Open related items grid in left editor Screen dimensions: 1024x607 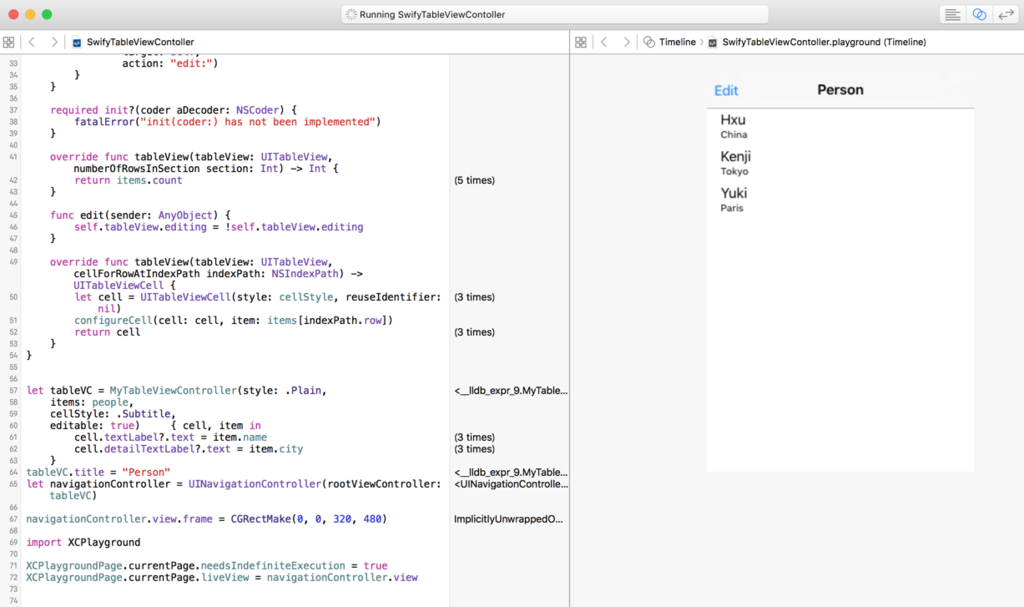pyautogui.click(x=8, y=42)
